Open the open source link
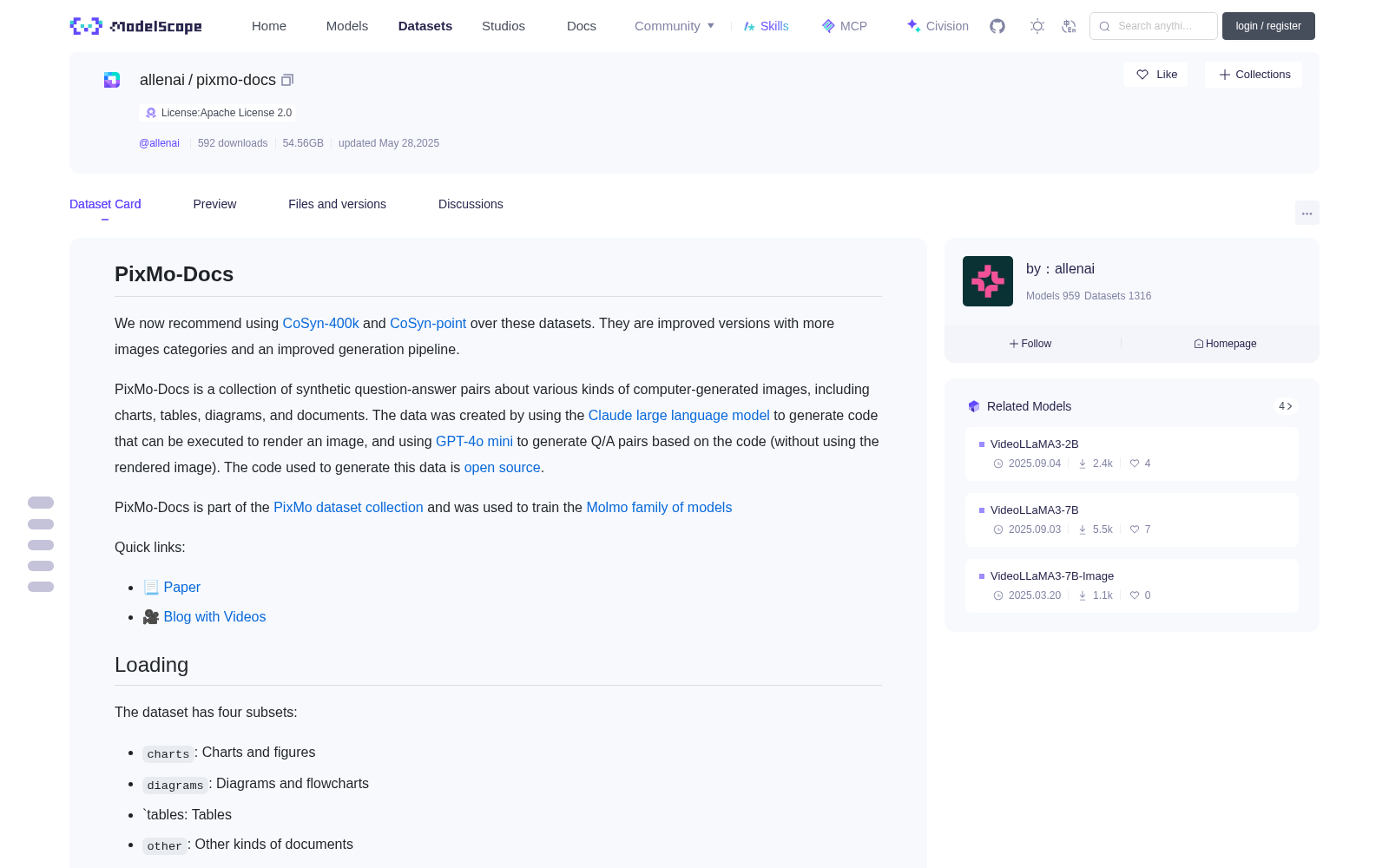 502,467
